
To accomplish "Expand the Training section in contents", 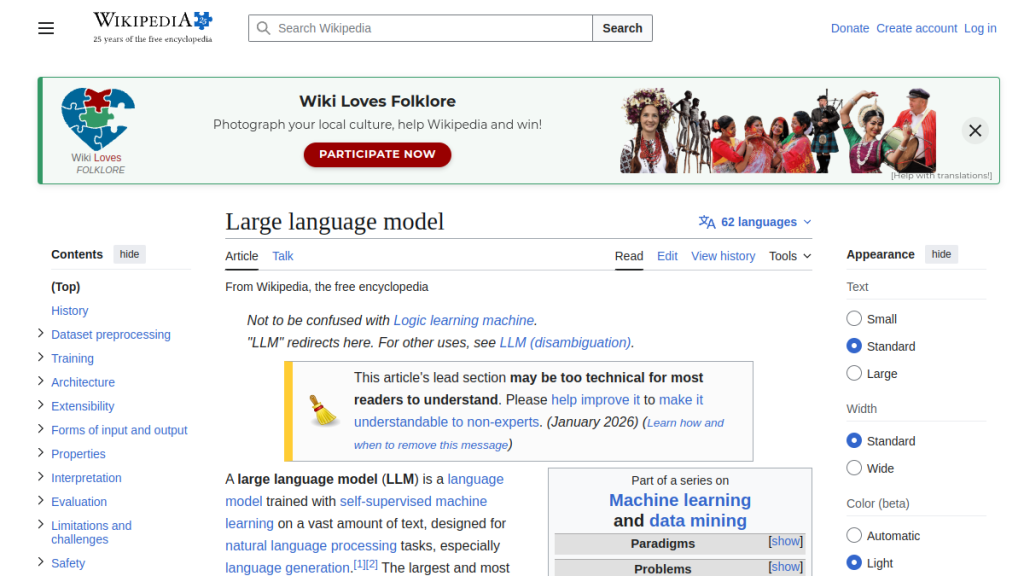I will point(41,357).
